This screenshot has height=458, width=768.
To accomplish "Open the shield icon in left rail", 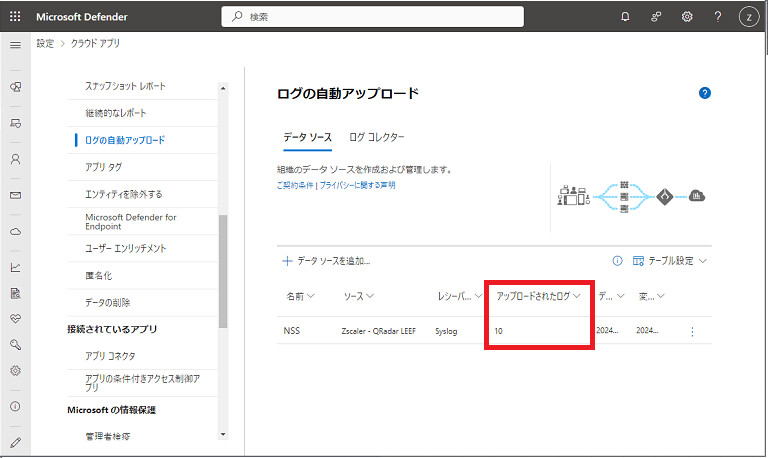I will pos(16,87).
